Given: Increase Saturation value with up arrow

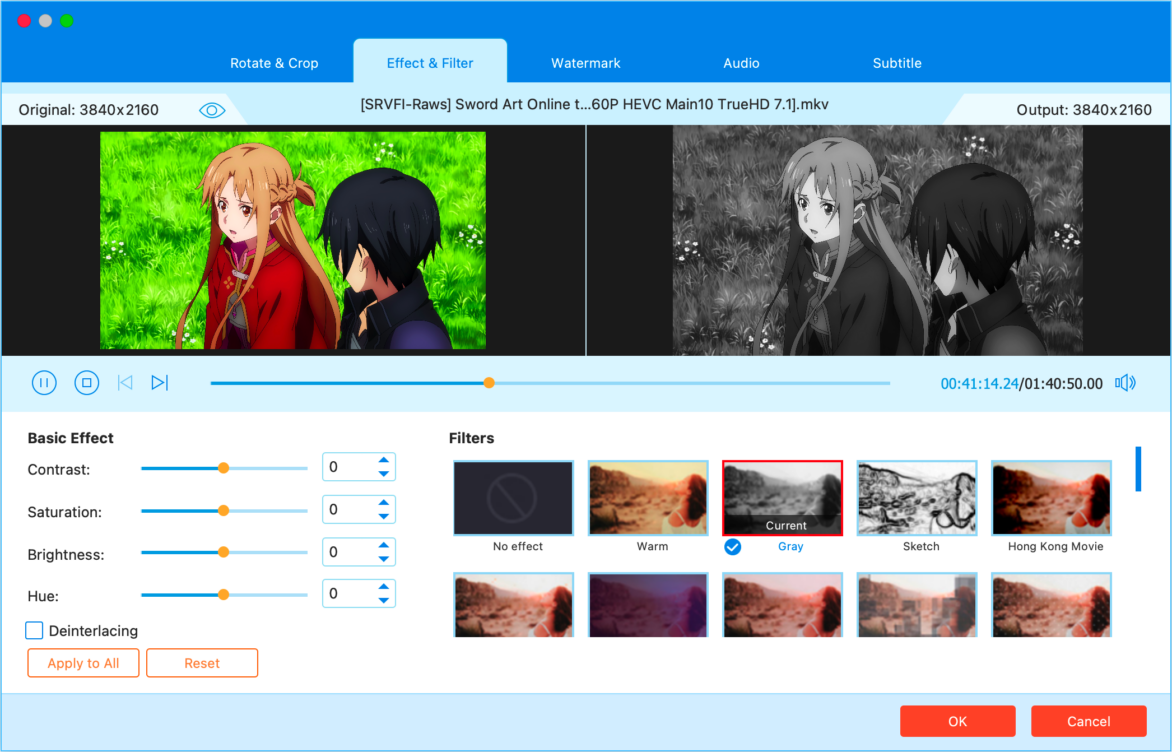Looking at the screenshot, I should tap(383, 503).
